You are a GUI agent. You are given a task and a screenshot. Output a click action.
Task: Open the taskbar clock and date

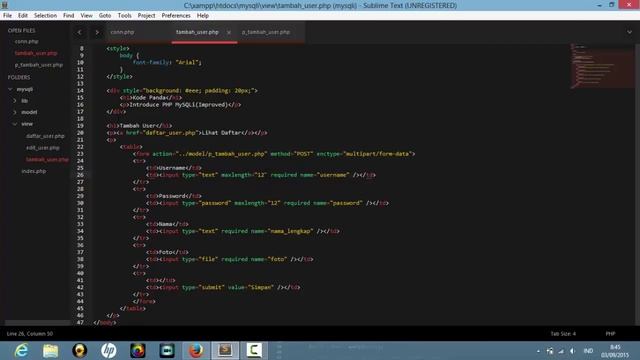coord(615,351)
